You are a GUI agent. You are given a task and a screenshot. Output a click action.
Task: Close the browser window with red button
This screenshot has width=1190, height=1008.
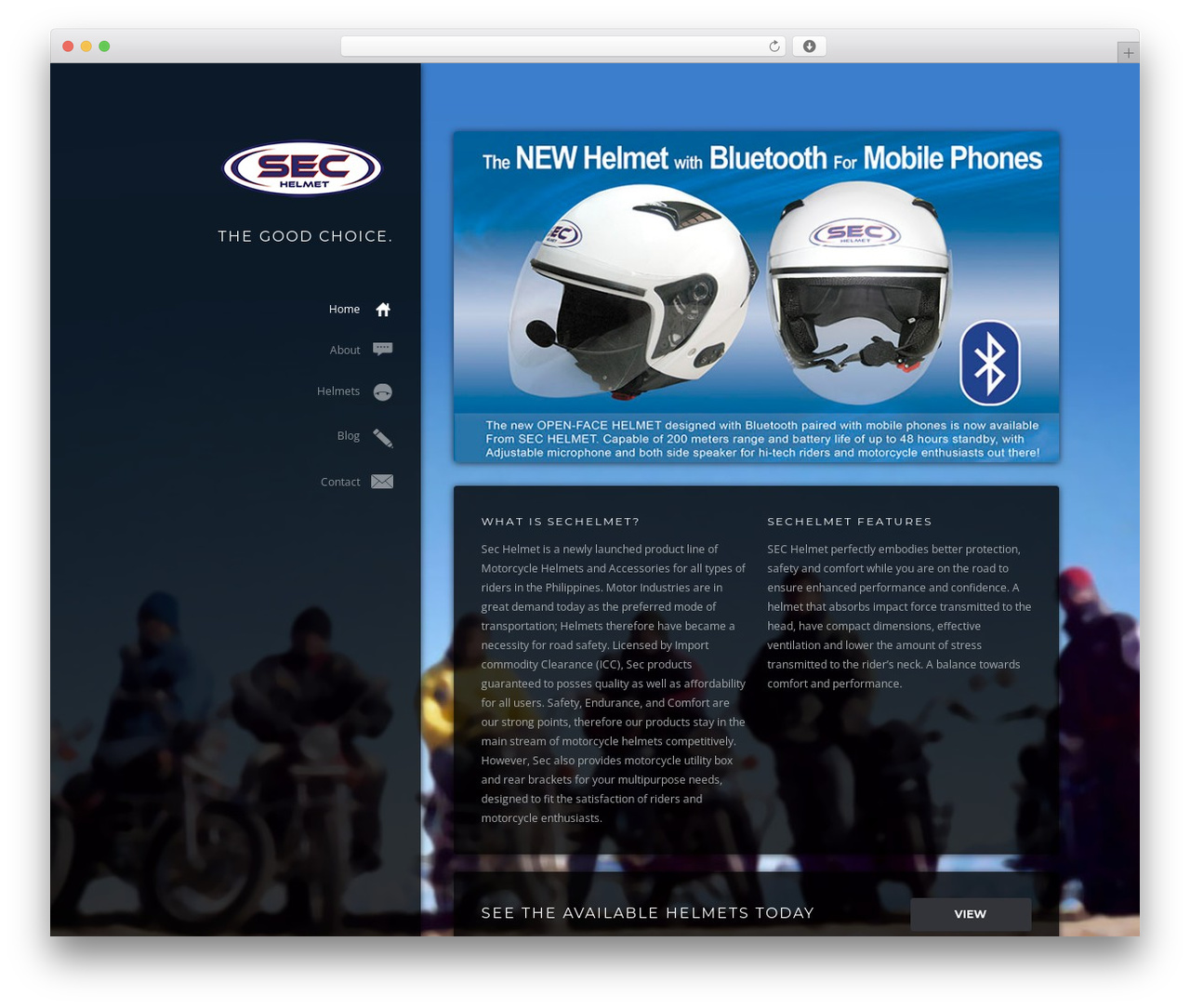(x=68, y=46)
